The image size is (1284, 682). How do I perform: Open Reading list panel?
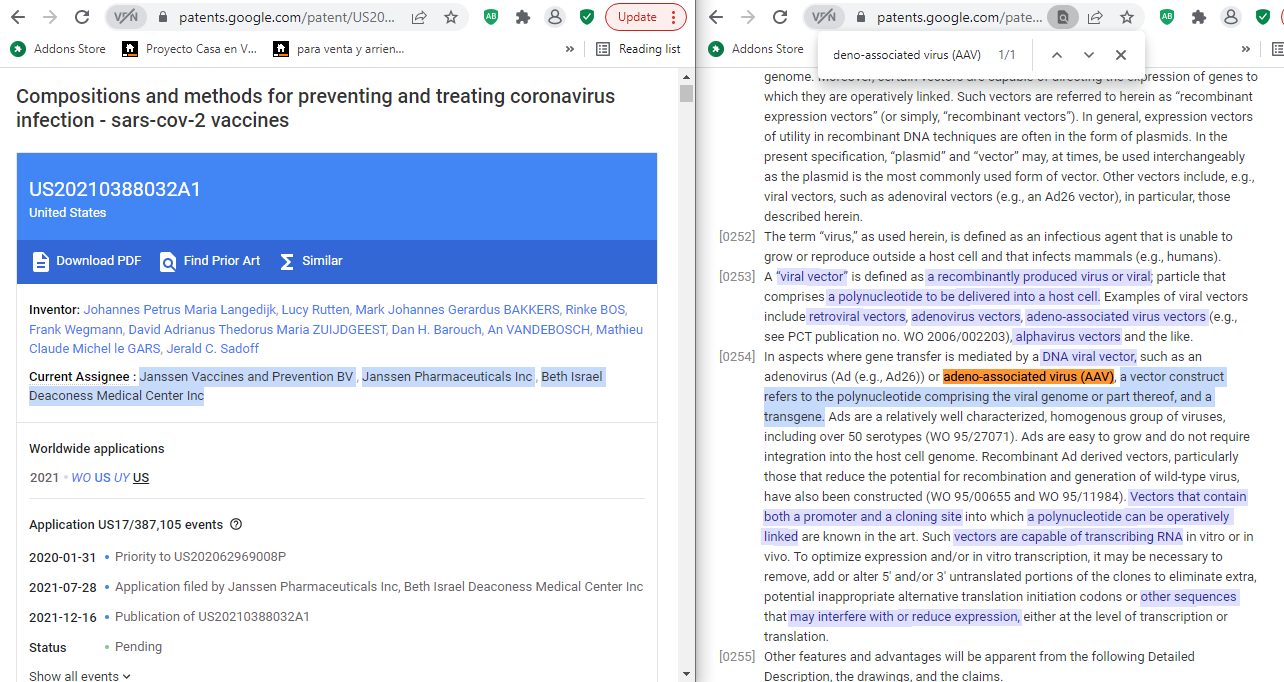click(x=638, y=49)
